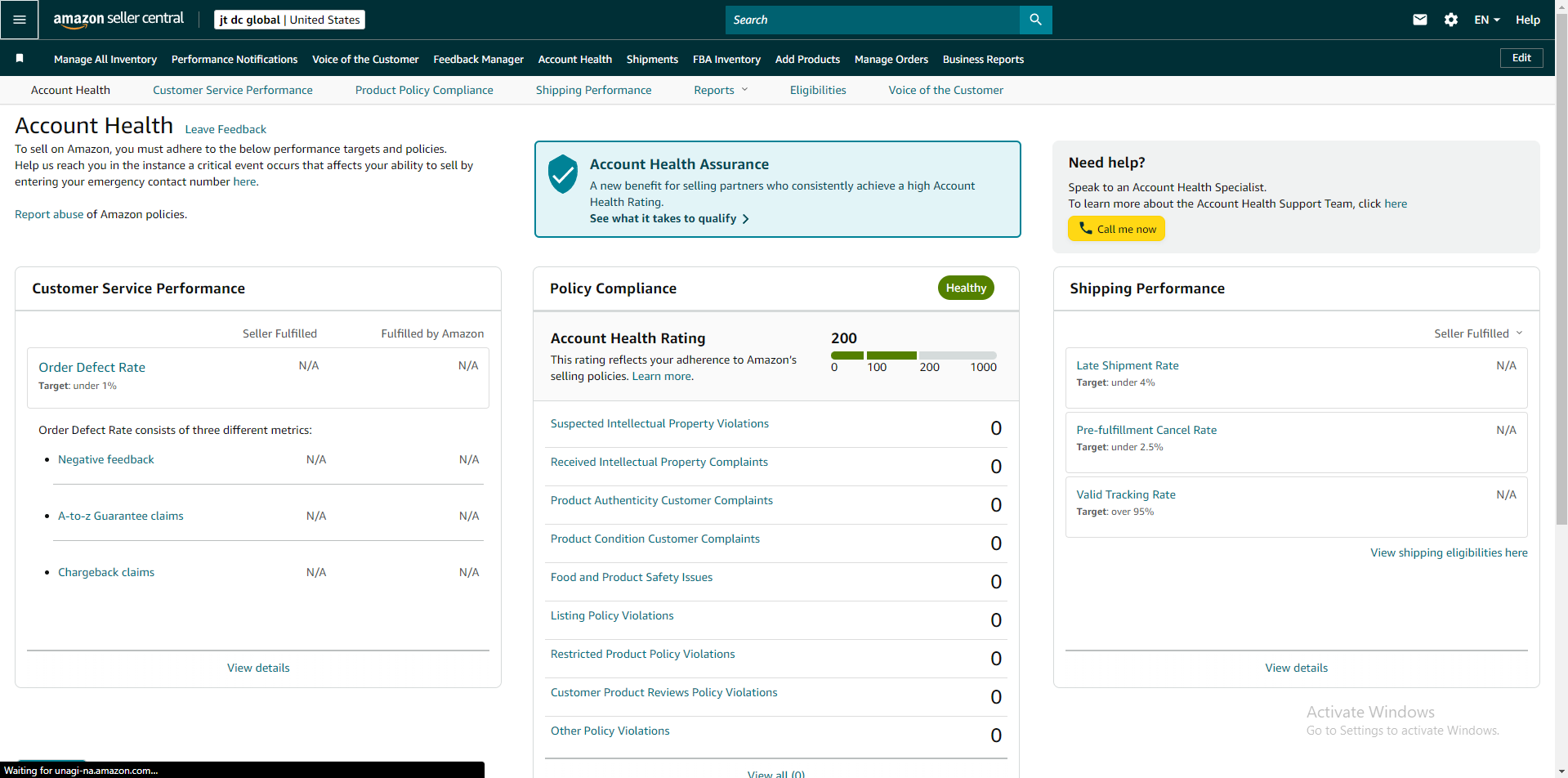
Task: Open the Negative feedback link
Action: click(x=105, y=459)
